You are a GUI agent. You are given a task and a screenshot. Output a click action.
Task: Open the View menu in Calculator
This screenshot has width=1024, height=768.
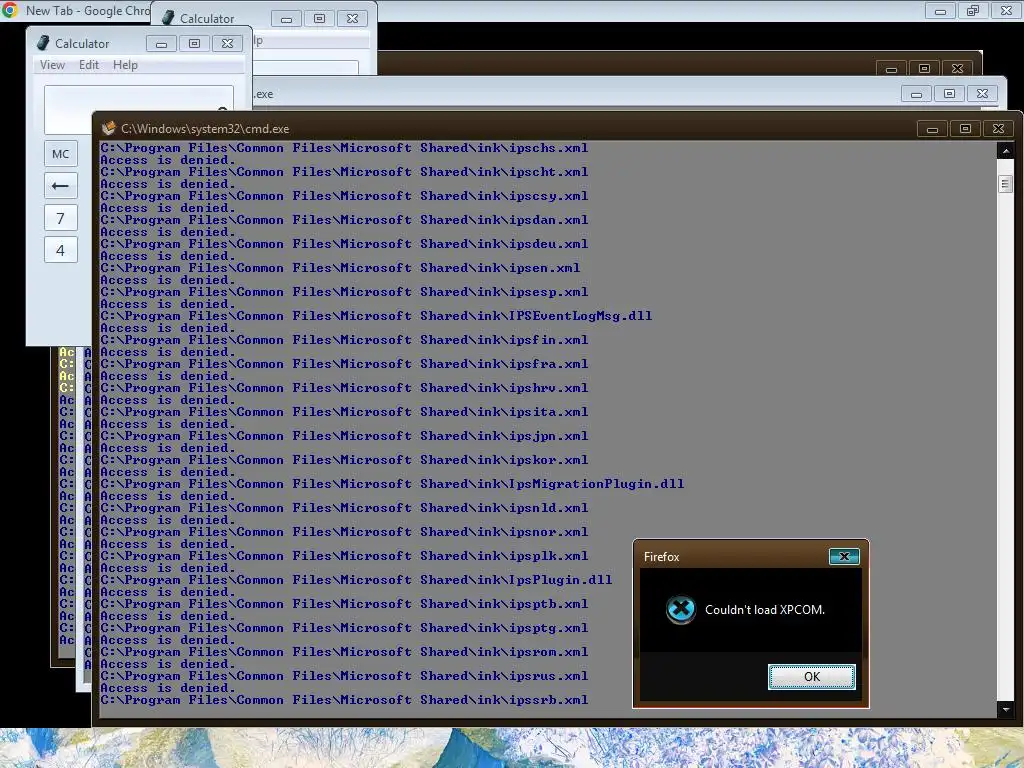click(52, 65)
